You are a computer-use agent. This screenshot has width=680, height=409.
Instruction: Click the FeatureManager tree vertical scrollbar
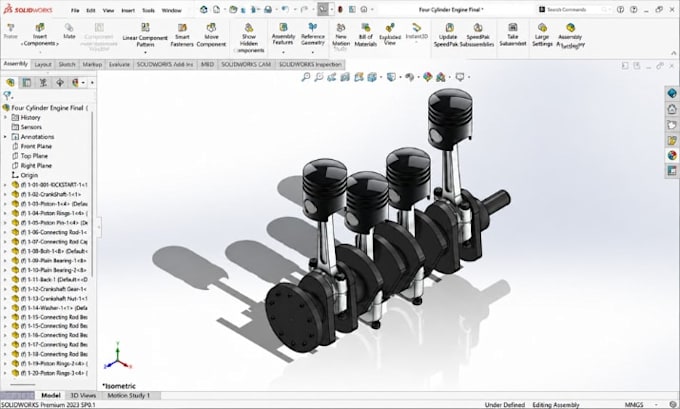[x=92, y=193]
